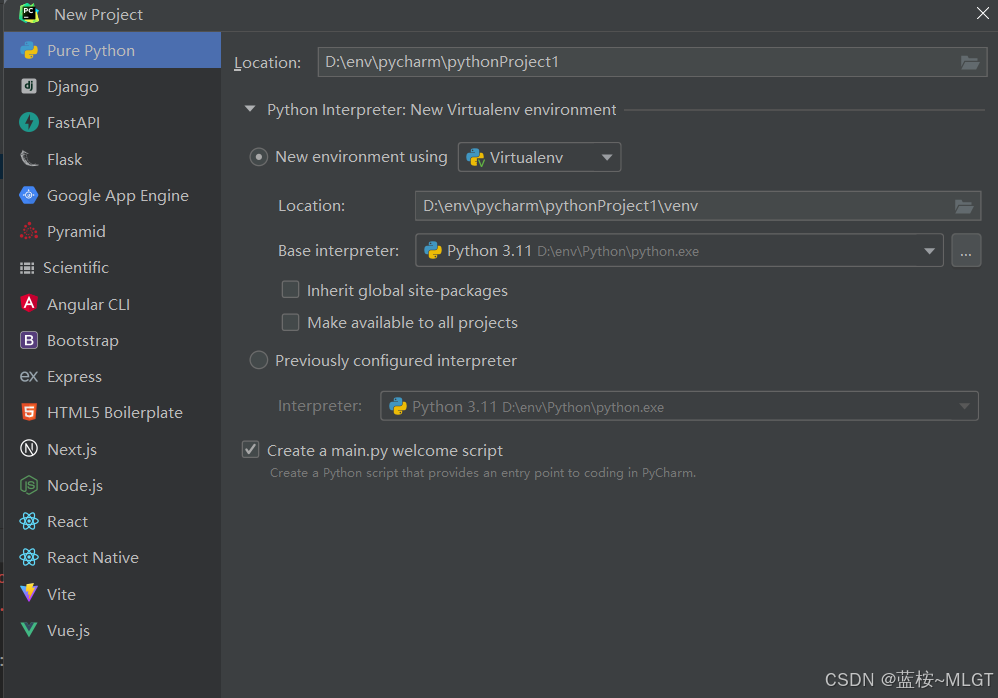Uncheck Create a main.py welcome script
The width and height of the screenshot is (998, 698).
(250, 449)
